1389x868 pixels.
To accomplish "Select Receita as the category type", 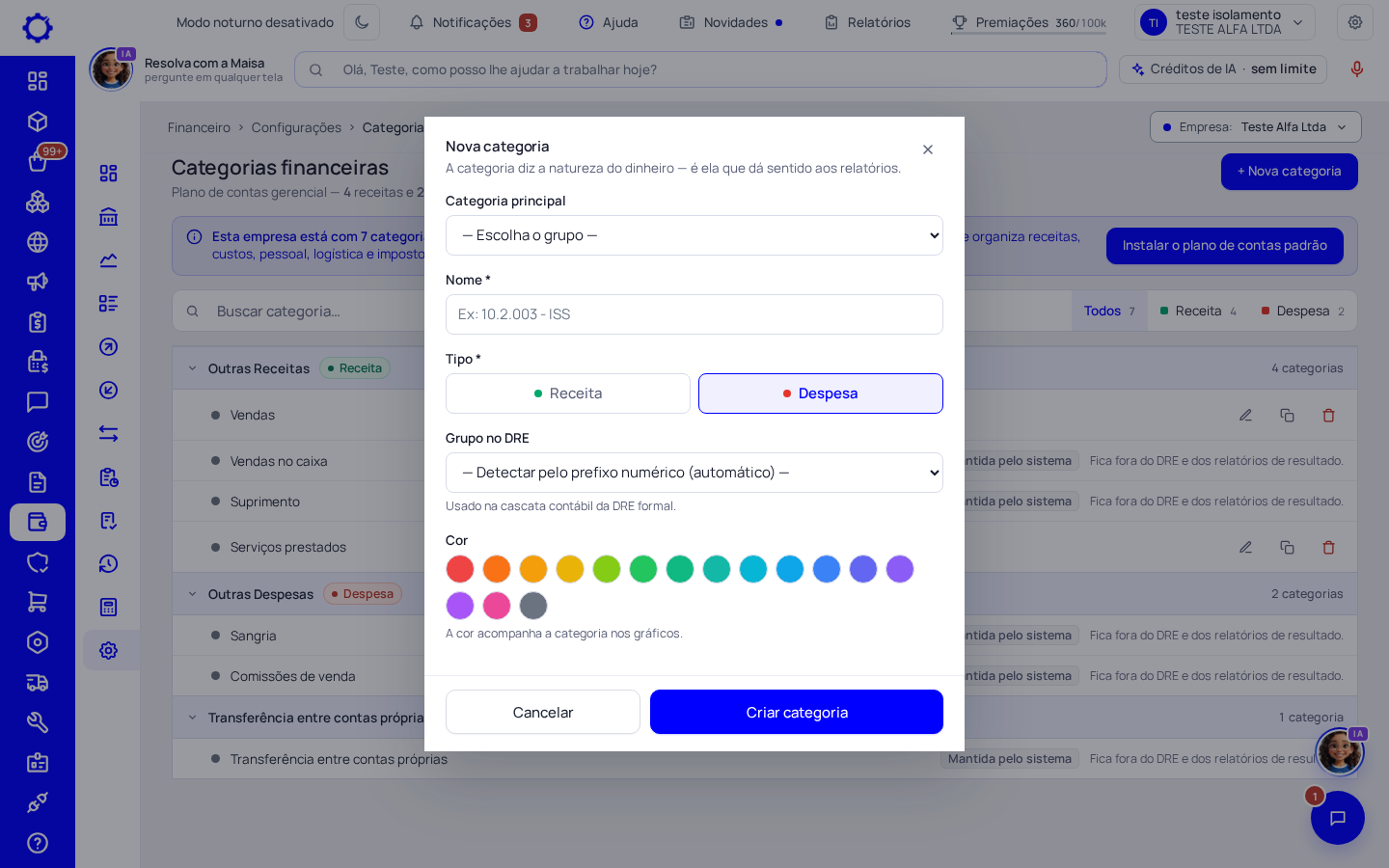I will (568, 393).
